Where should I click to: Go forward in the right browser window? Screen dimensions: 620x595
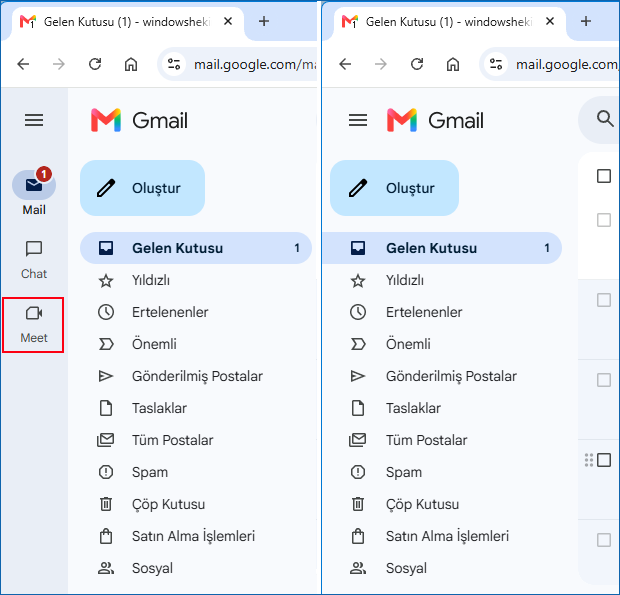click(381, 64)
